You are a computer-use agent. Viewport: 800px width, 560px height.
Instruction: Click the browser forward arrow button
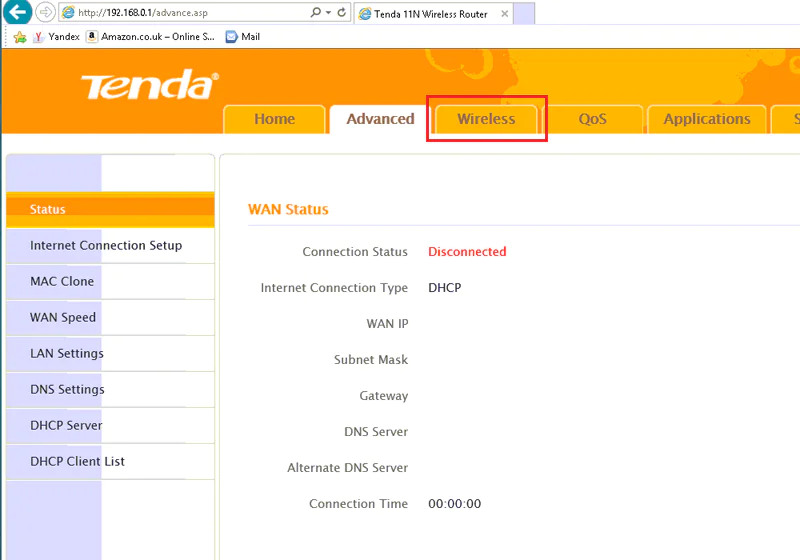45,12
